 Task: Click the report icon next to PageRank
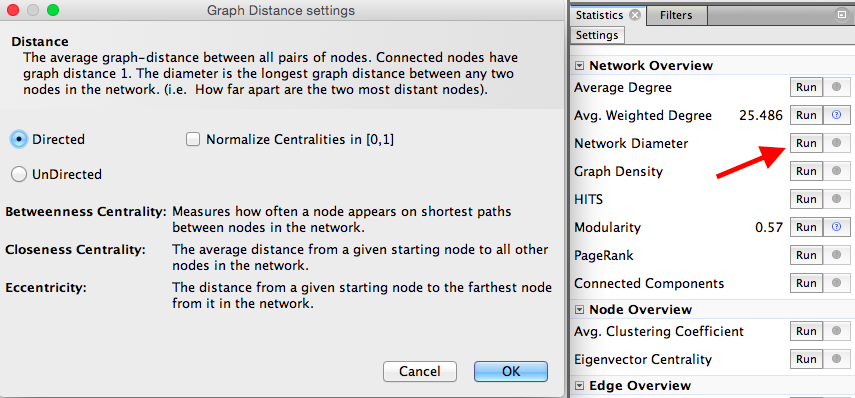tap(836, 255)
